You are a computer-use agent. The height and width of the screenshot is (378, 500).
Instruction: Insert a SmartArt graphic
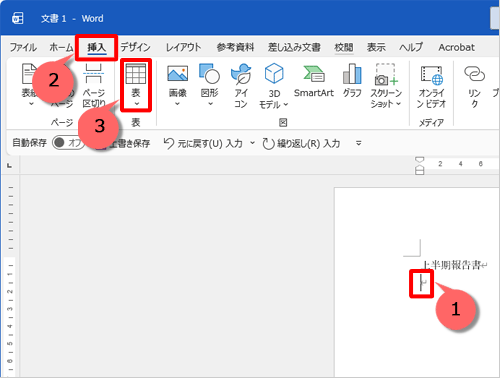(x=314, y=81)
